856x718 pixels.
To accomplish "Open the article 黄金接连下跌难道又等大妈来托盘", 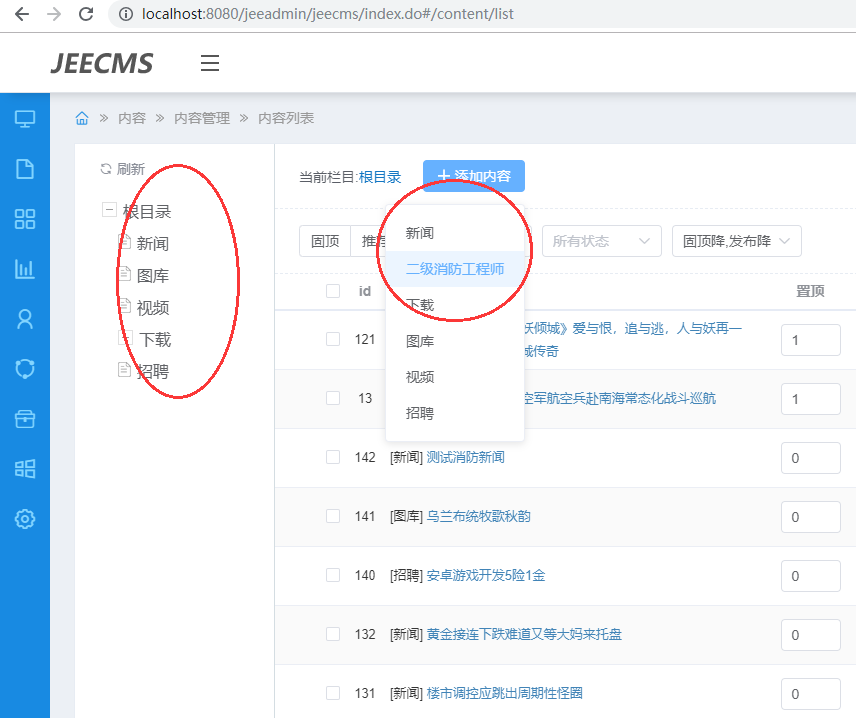I will [x=524, y=634].
